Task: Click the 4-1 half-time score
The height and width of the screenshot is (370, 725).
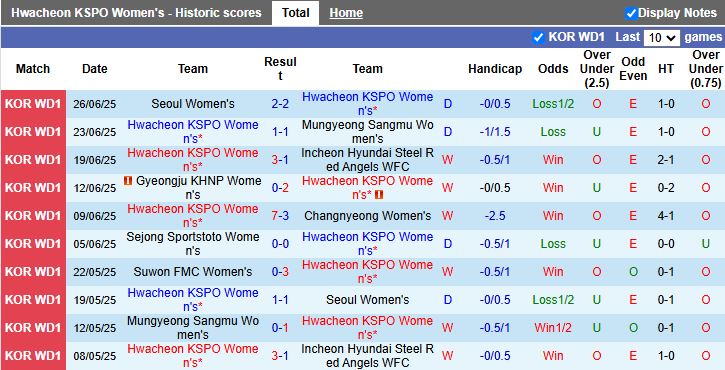Action: coord(666,216)
